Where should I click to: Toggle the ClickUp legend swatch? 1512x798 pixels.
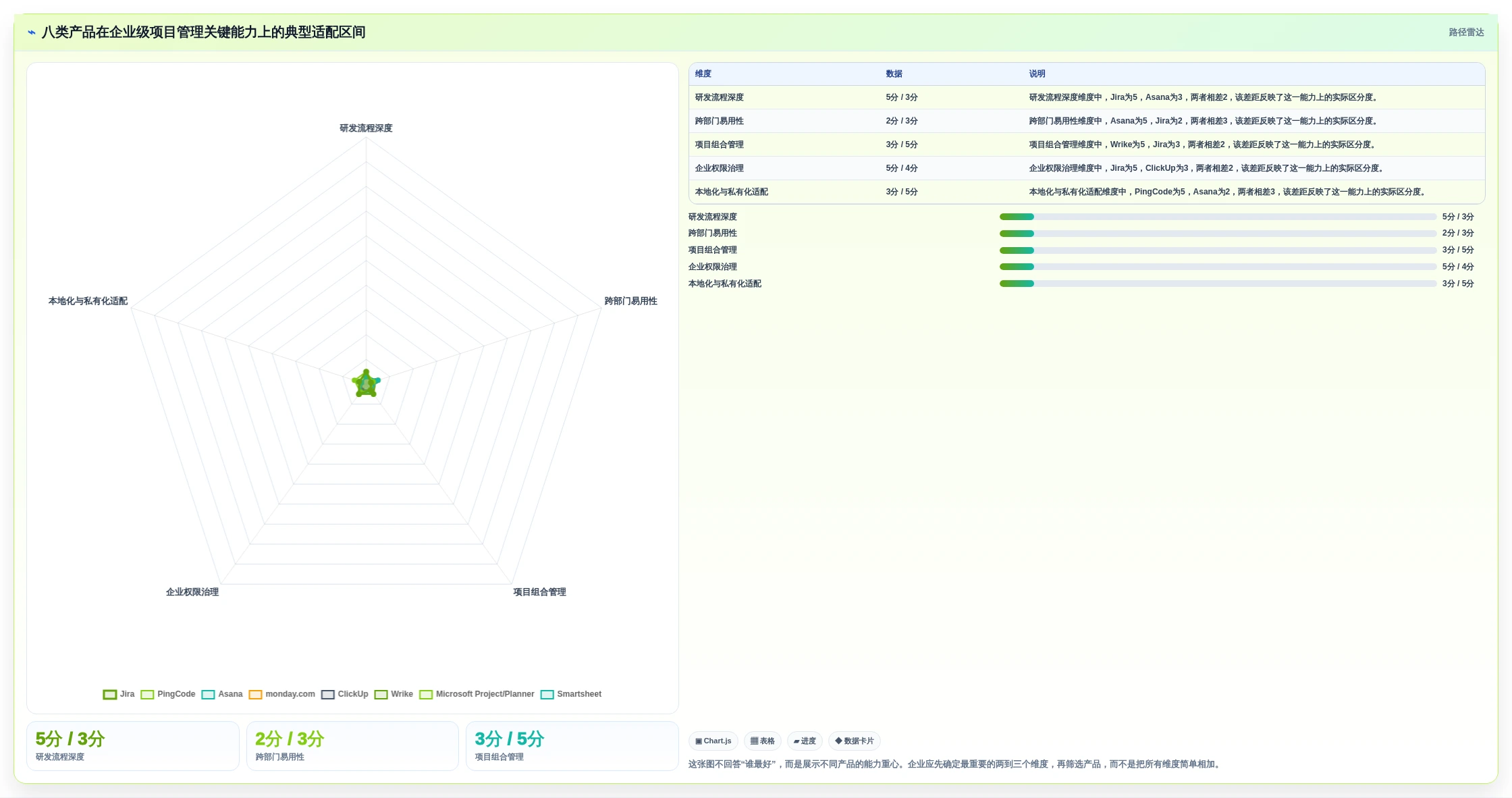pos(328,694)
